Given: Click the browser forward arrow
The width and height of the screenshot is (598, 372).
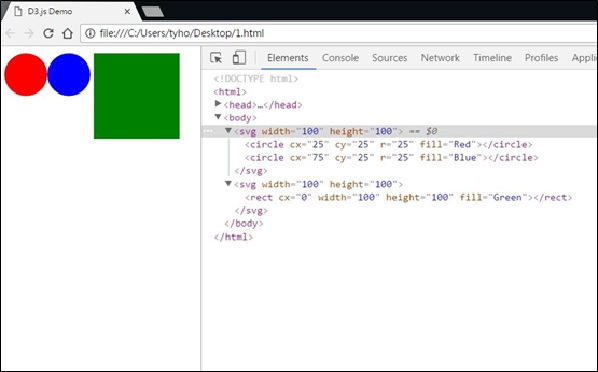Looking at the screenshot, I should tap(29, 34).
